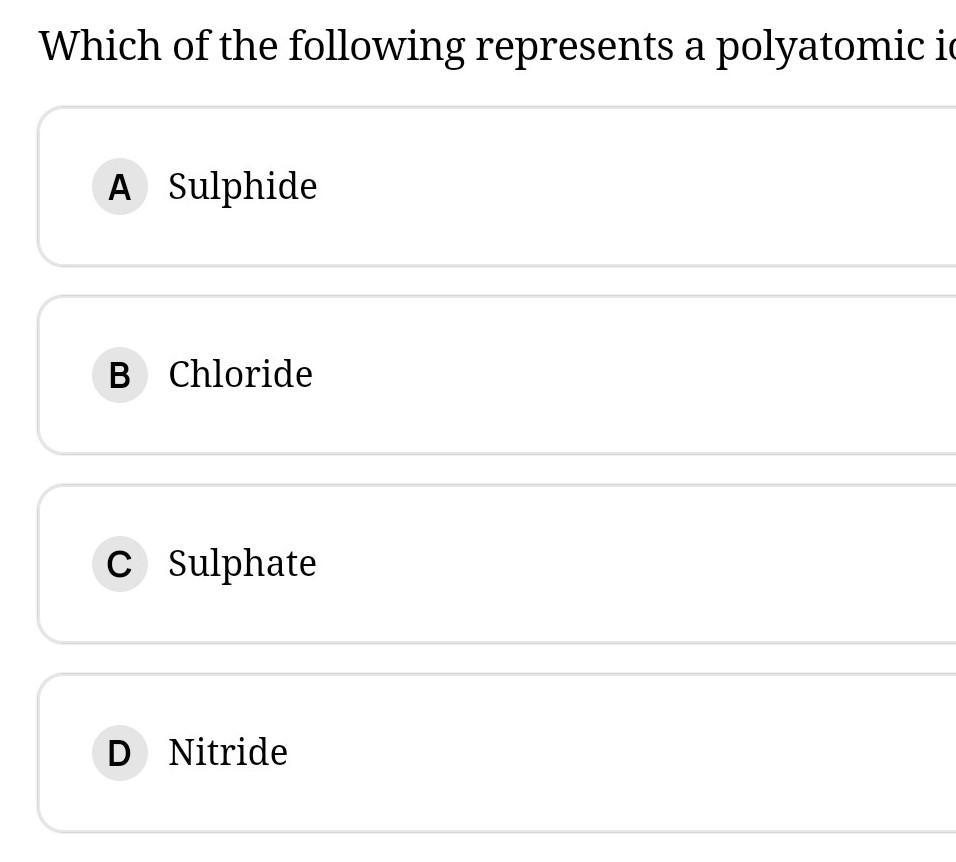Image resolution: width=956 pixels, height=862 pixels.
Task: Pick the Nitride answer text
Action: pyautogui.click(x=228, y=753)
